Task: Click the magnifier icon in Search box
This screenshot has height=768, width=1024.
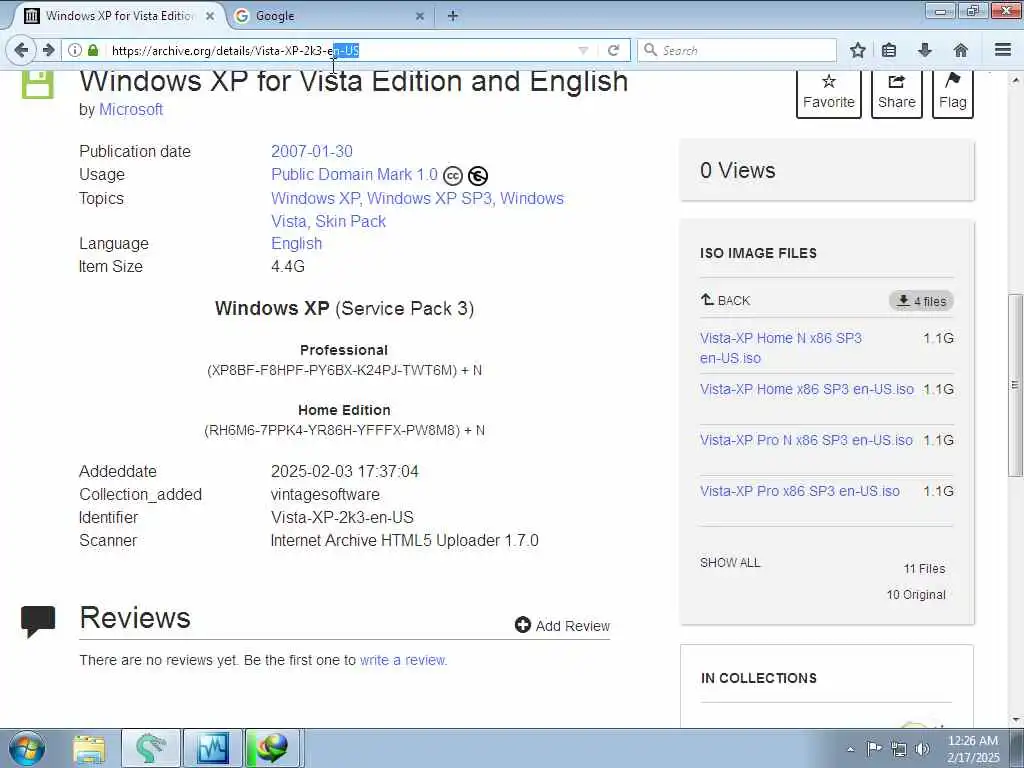Action: (x=650, y=50)
